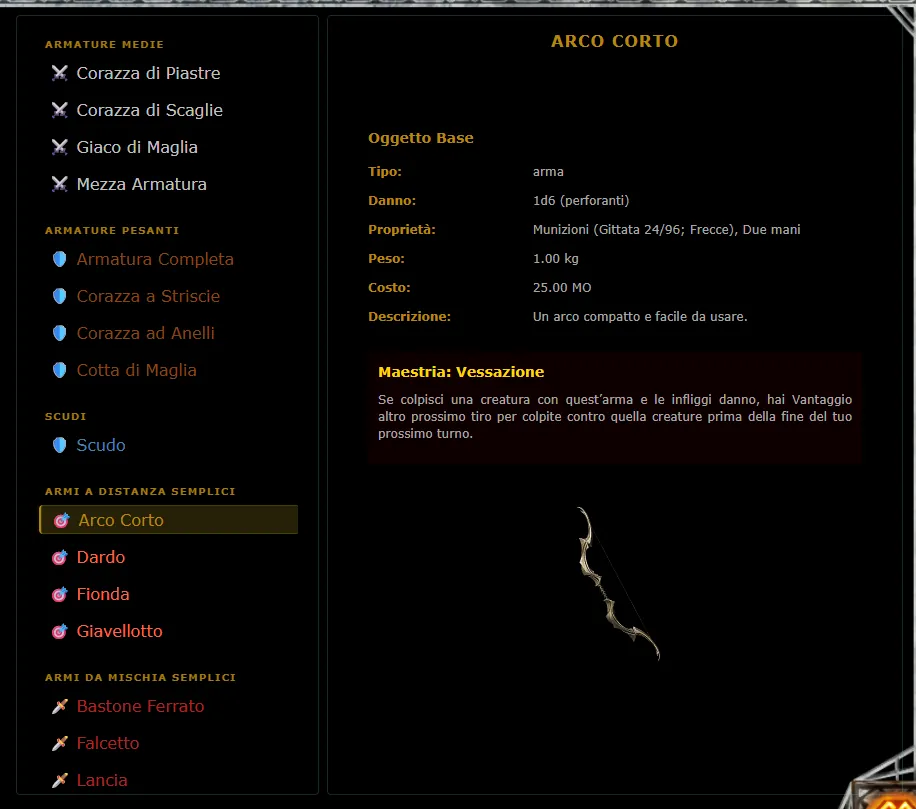Click the weight value 1.00 kg

tap(556, 259)
